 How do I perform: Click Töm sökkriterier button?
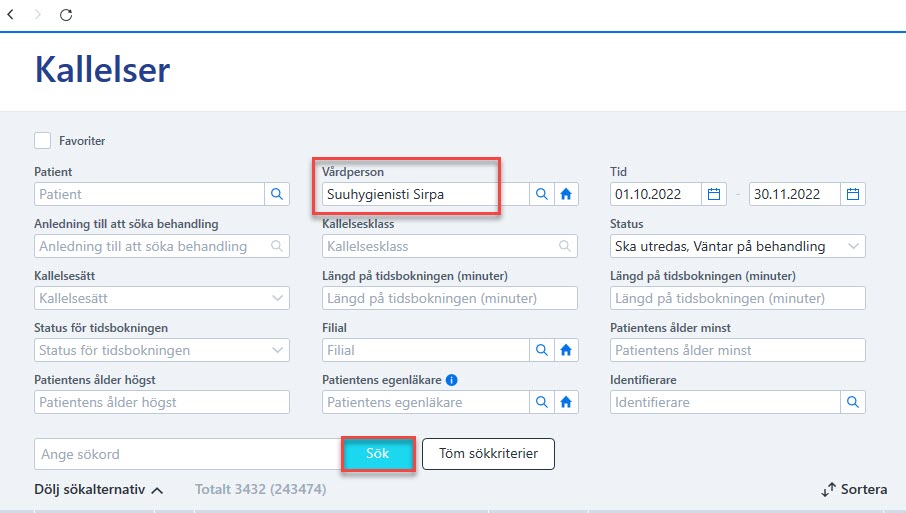pyautogui.click(x=488, y=454)
